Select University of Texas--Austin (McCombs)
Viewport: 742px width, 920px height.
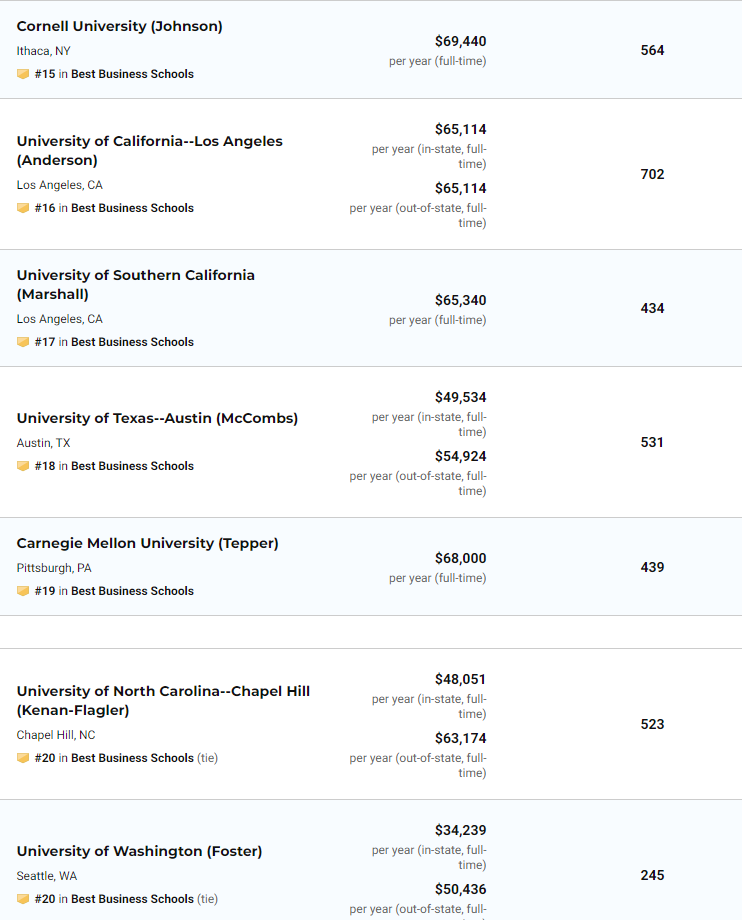(x=157, y=418)
